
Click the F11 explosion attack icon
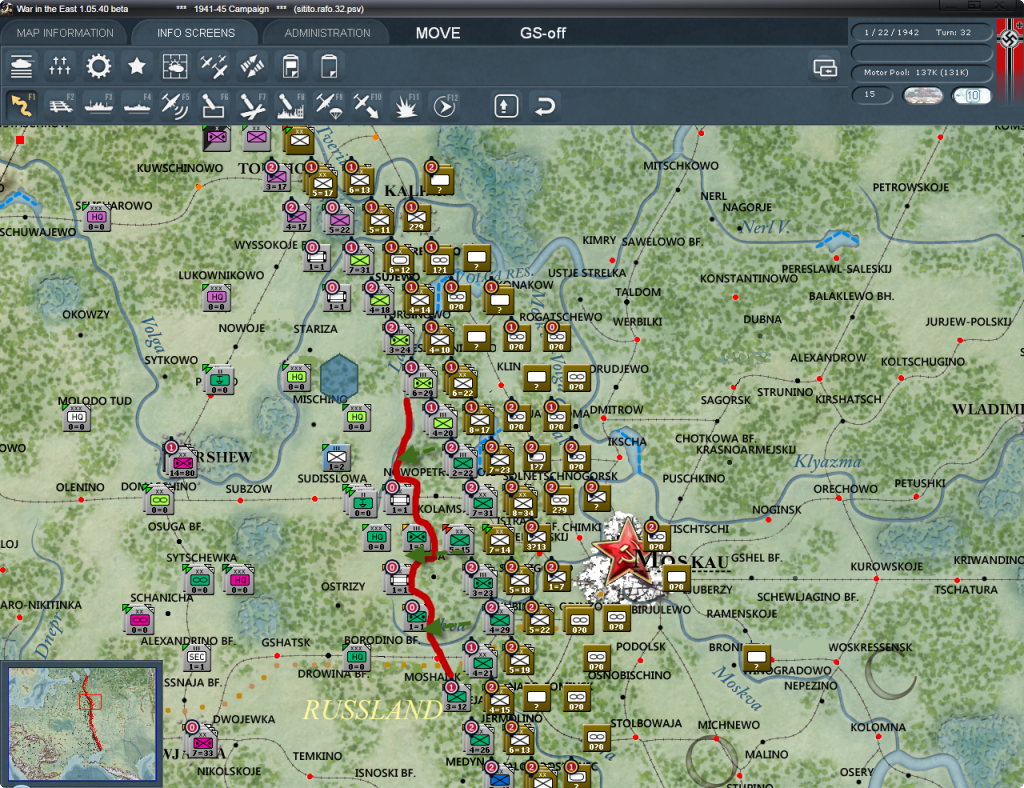[406, 105]
